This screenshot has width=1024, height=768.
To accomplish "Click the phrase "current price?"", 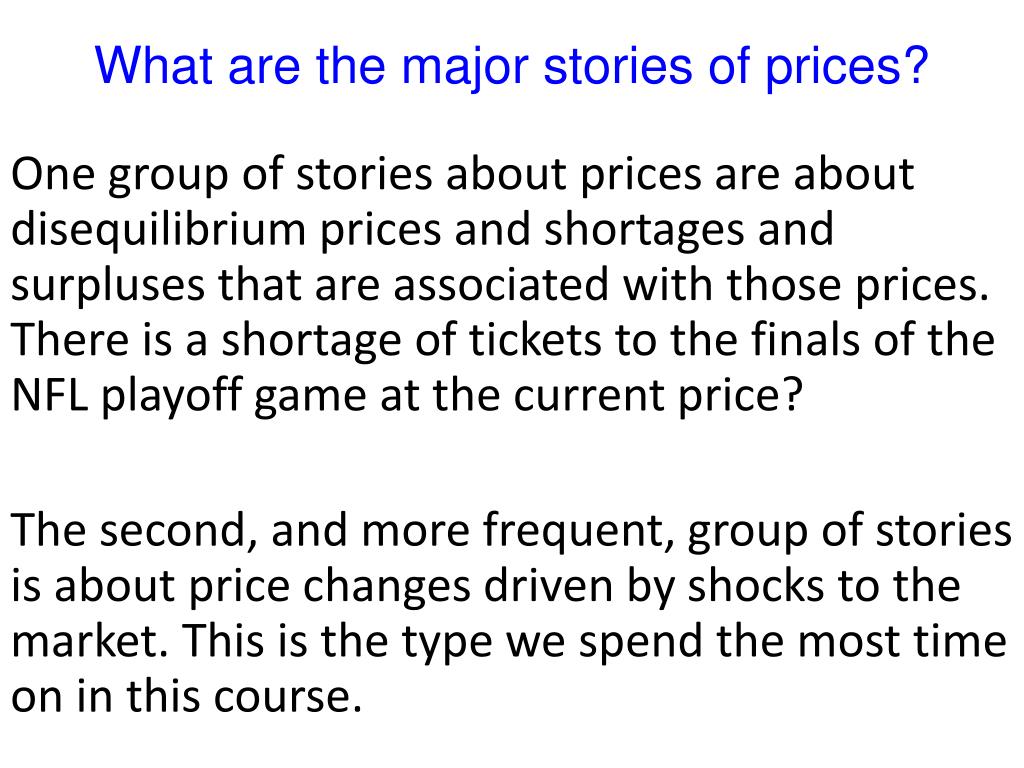I will 657,396.
